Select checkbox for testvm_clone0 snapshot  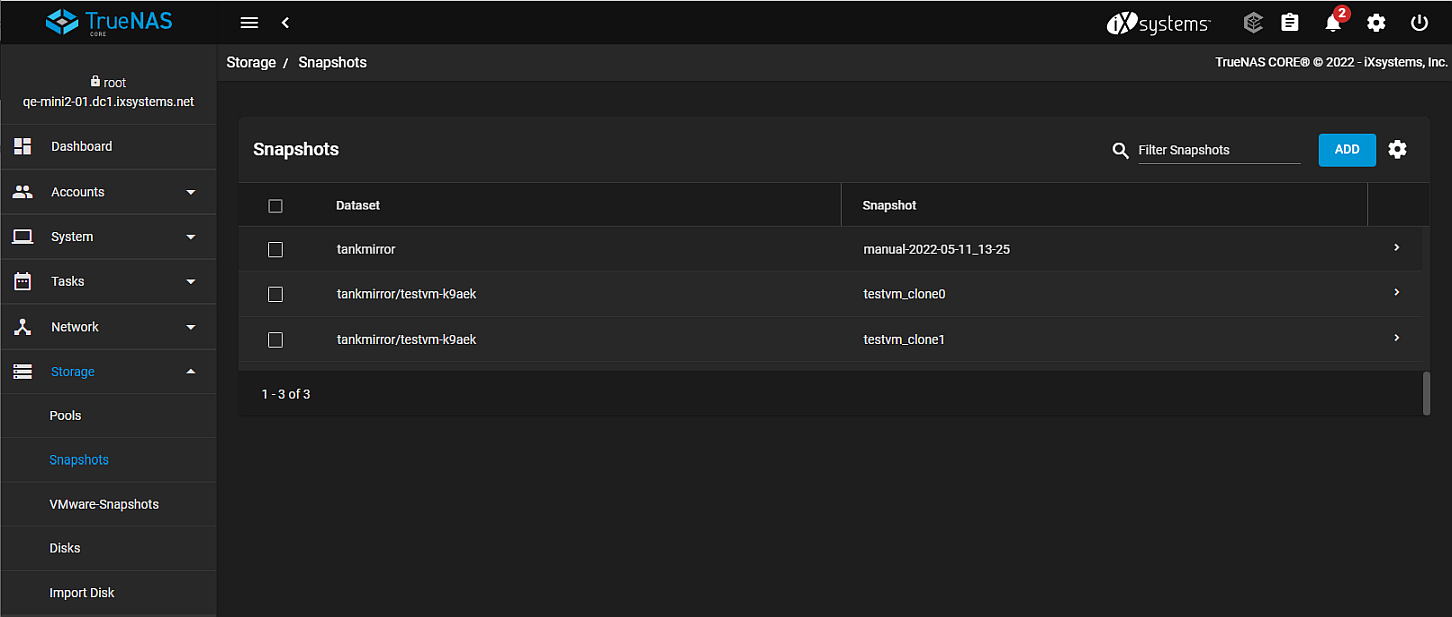(276, 294)
